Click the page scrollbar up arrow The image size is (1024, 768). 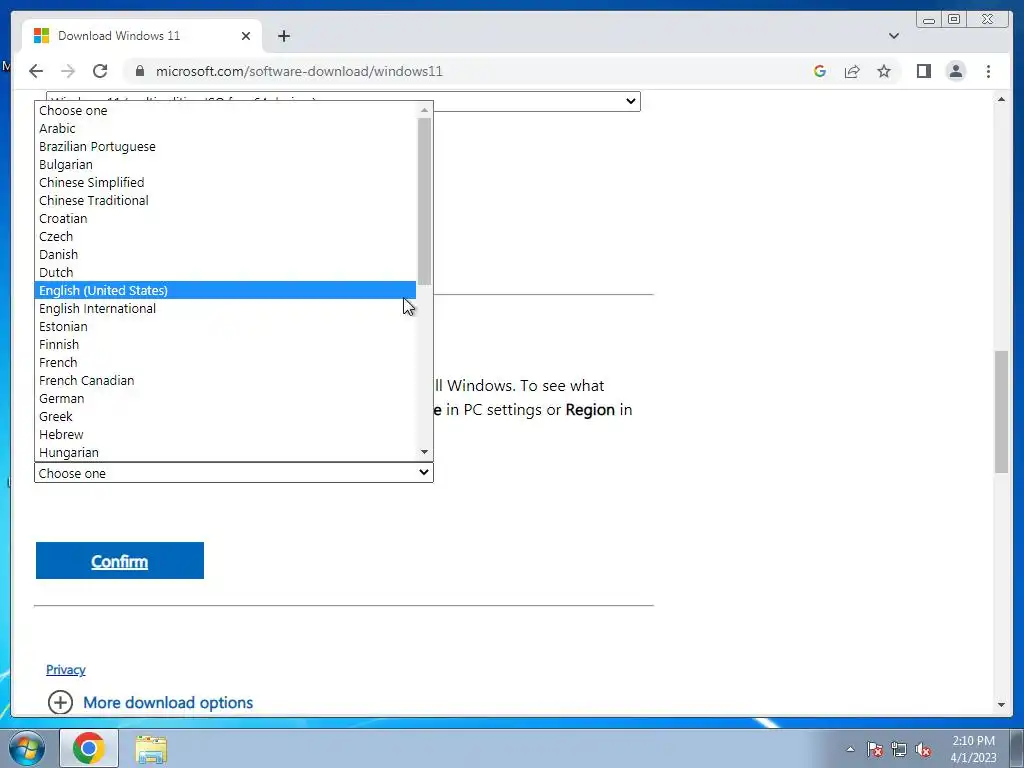click(1002, 99)
